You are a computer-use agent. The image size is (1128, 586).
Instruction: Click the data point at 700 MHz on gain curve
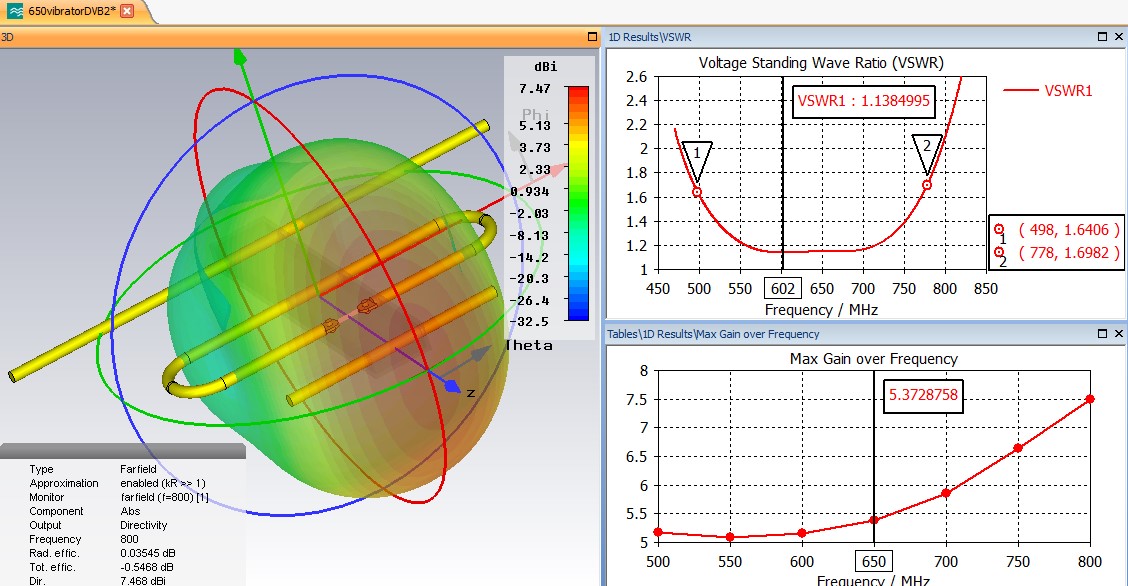pyautogui.click(x=946, y=493)
